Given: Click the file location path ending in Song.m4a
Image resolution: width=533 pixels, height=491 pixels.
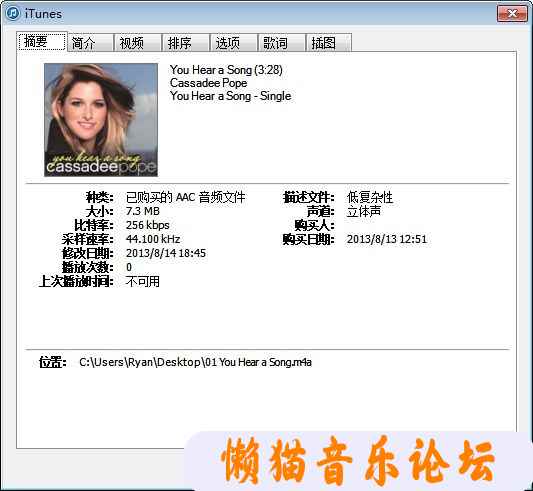Looking at the screenshot, I should click(195, 362).
